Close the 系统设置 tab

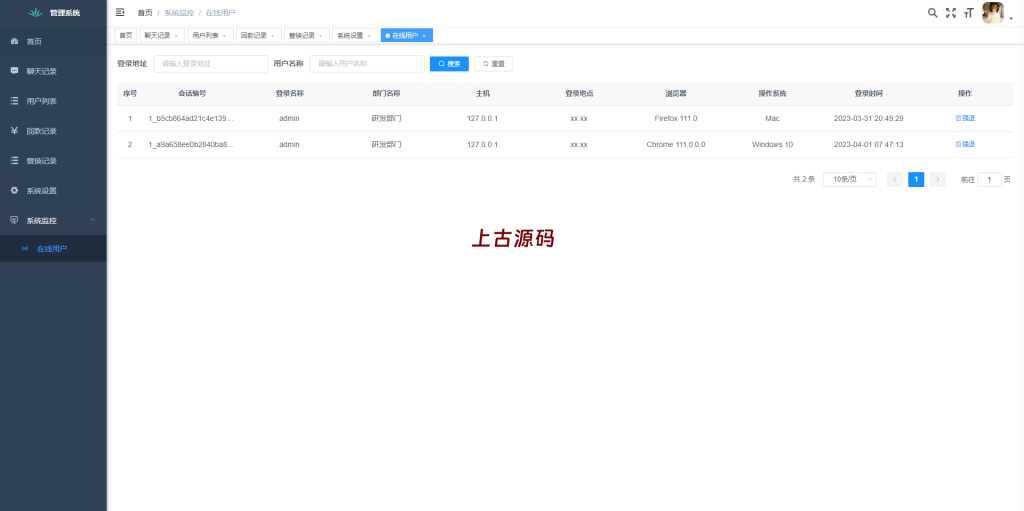[x=369, y=36]
